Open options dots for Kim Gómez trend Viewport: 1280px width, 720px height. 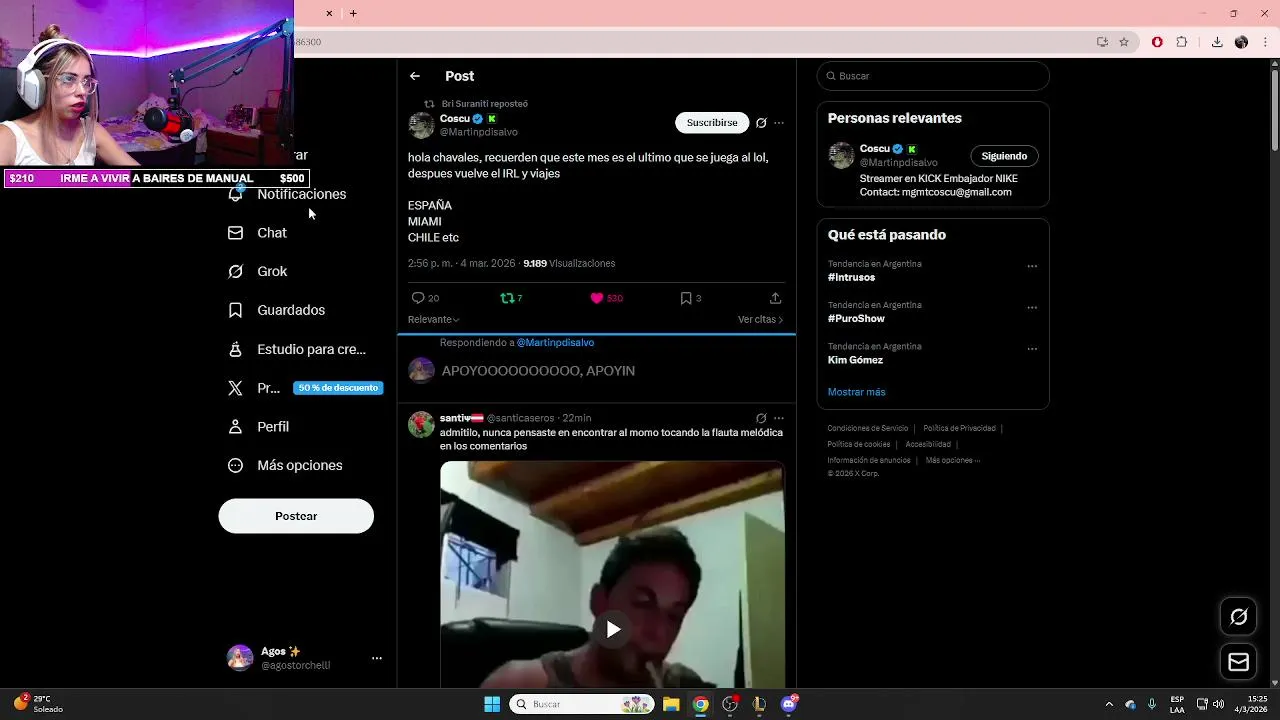click(1032, 349)
